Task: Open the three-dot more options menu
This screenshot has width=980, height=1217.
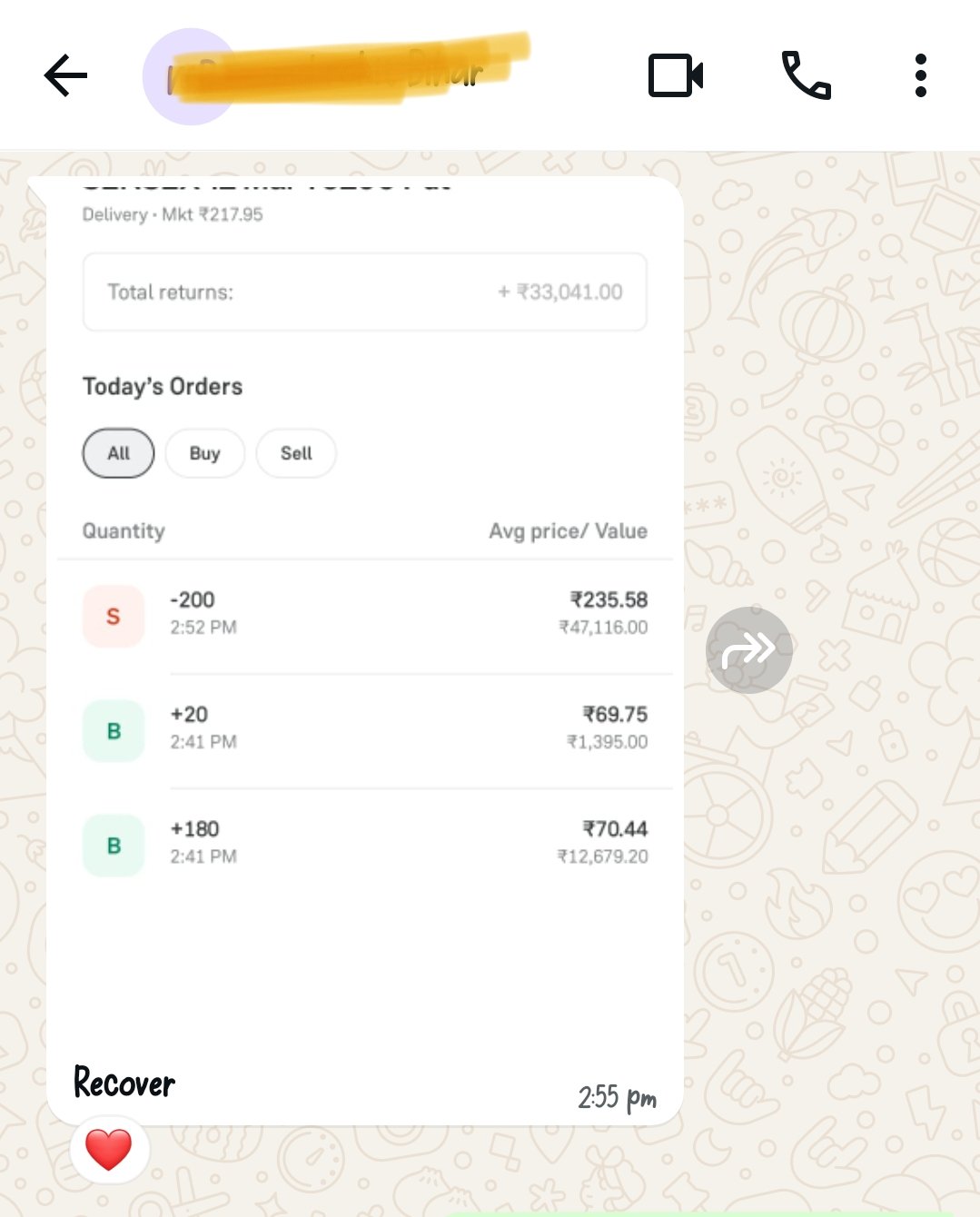Action: tap(920, 75)
